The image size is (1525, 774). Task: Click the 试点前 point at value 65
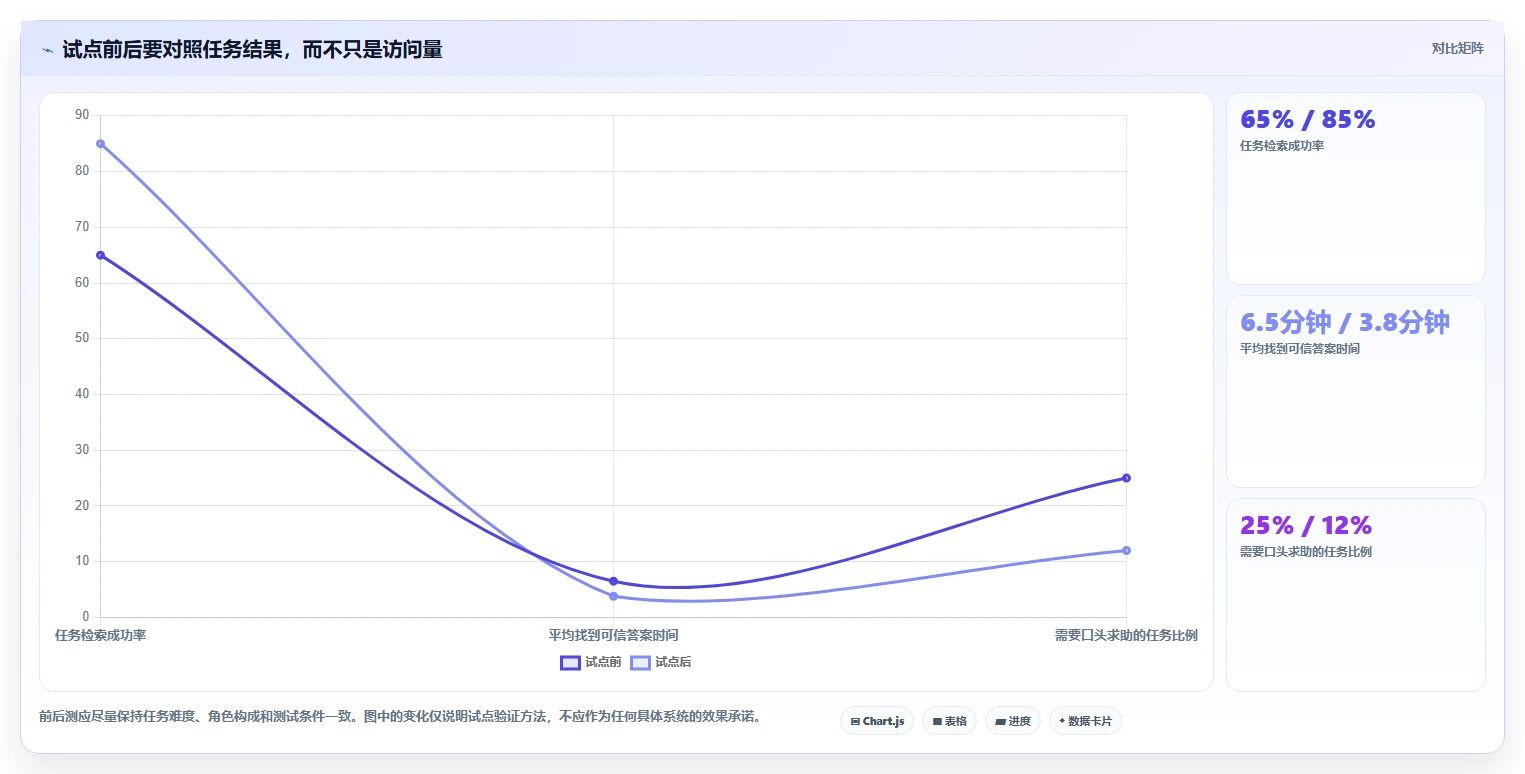[x=100, y=255]
